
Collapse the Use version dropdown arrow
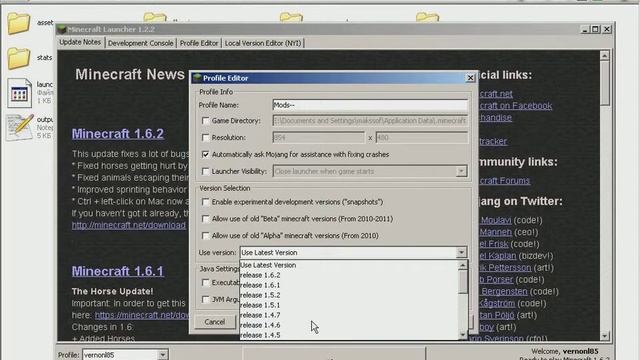(461, 253)
